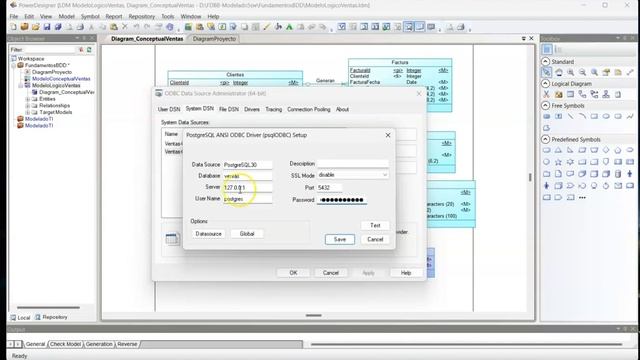This screenshot has height=360, width=640.
Task: Expand the TargetModels folder in Object Browser
Action: tap(28, 112)
